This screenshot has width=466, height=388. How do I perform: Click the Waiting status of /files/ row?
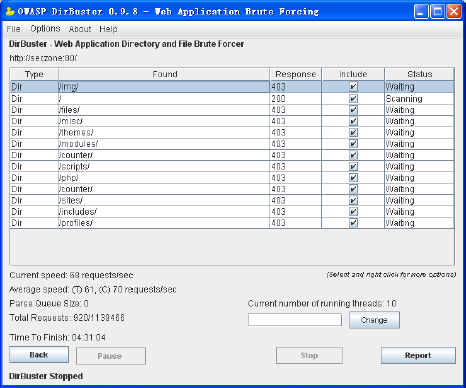point(419,110)
